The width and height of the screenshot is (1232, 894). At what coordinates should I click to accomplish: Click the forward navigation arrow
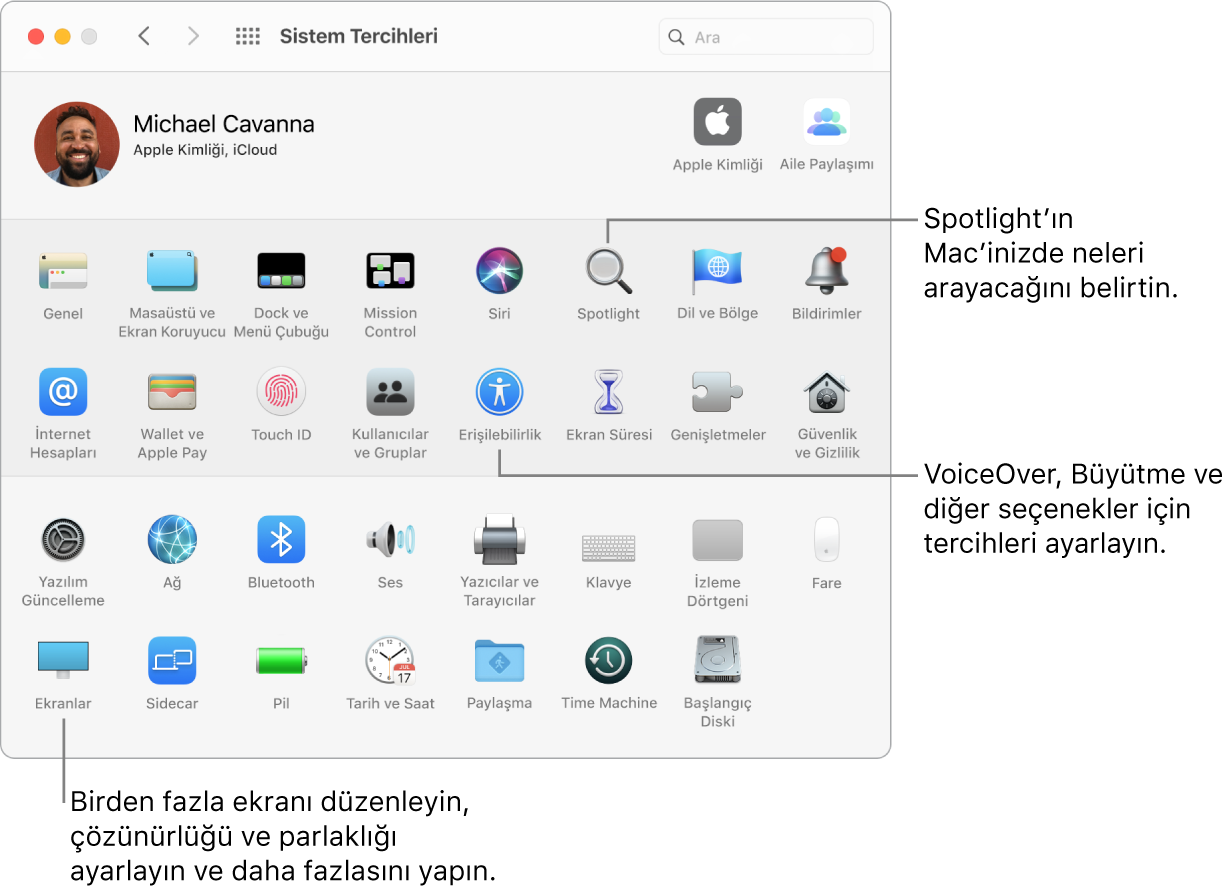tap(193, 37)
